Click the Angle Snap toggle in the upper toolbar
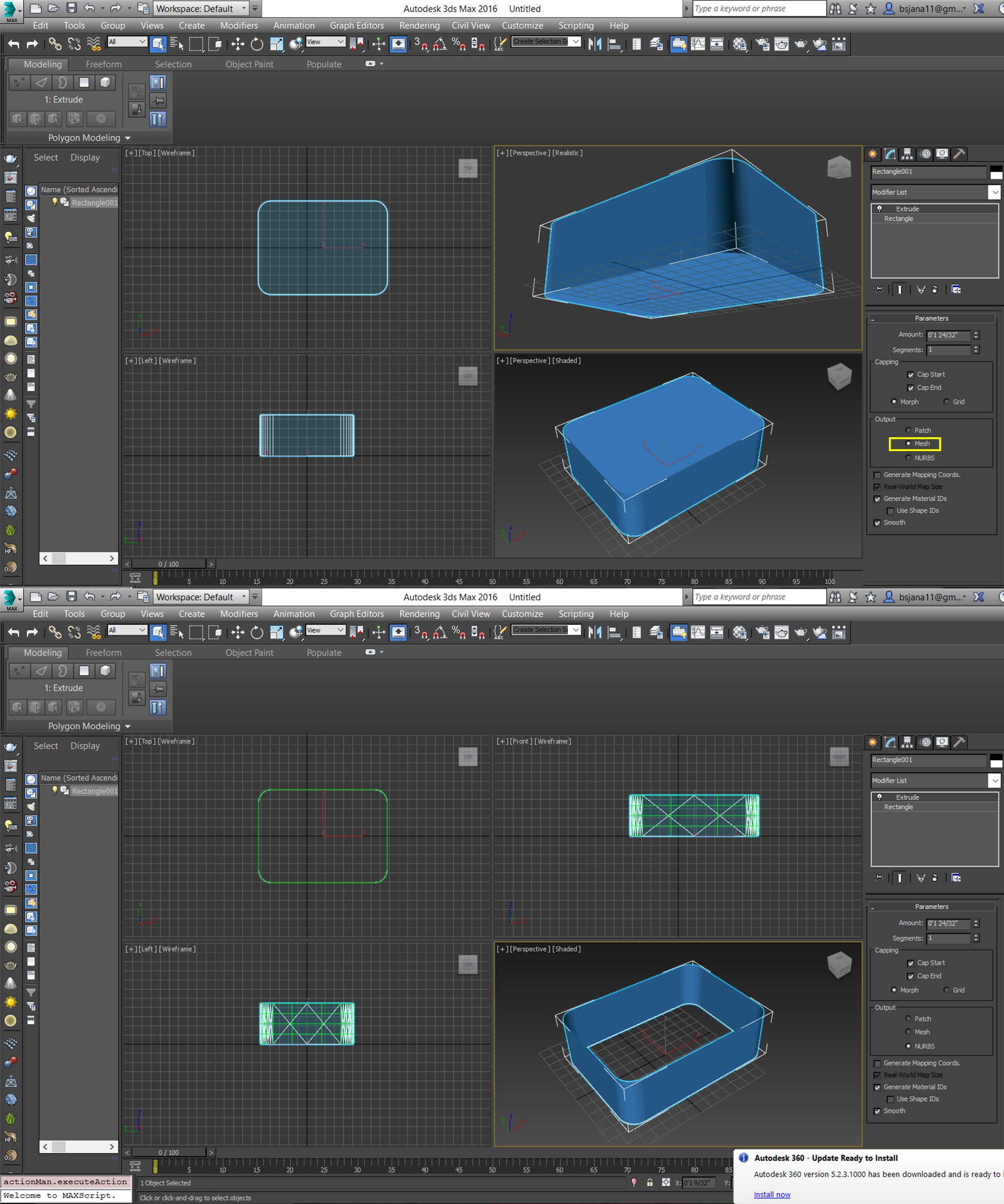The image size is (1004, 1204). point(440,44)
